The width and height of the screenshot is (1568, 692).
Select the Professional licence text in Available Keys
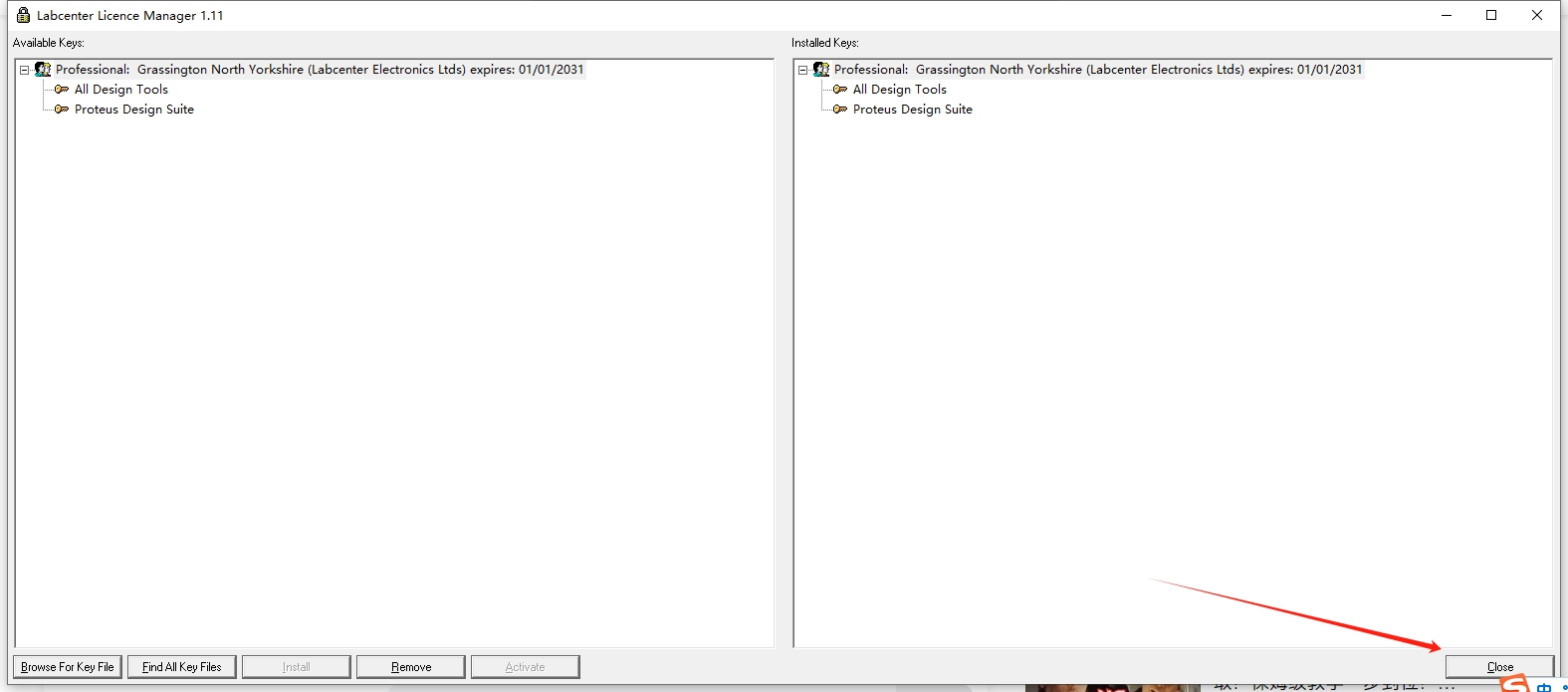coord(319,70)
